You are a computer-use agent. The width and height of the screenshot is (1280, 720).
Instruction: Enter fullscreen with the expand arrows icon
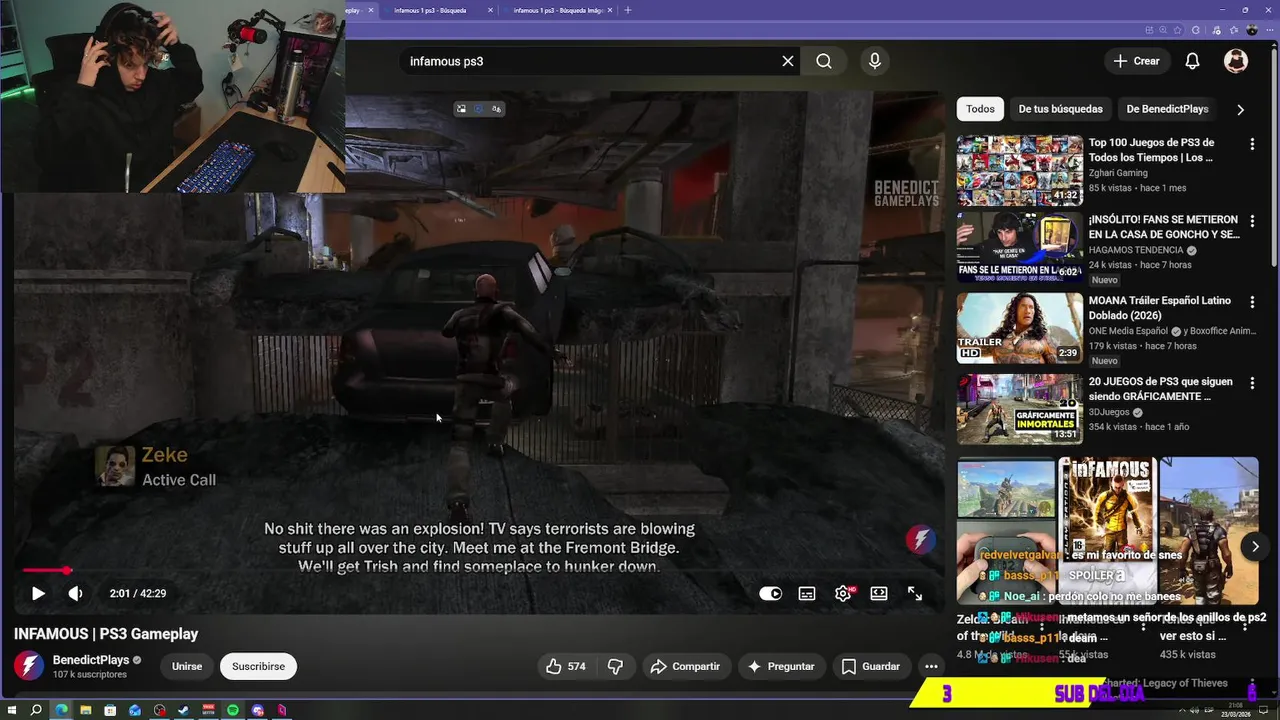tap(915, 593)
